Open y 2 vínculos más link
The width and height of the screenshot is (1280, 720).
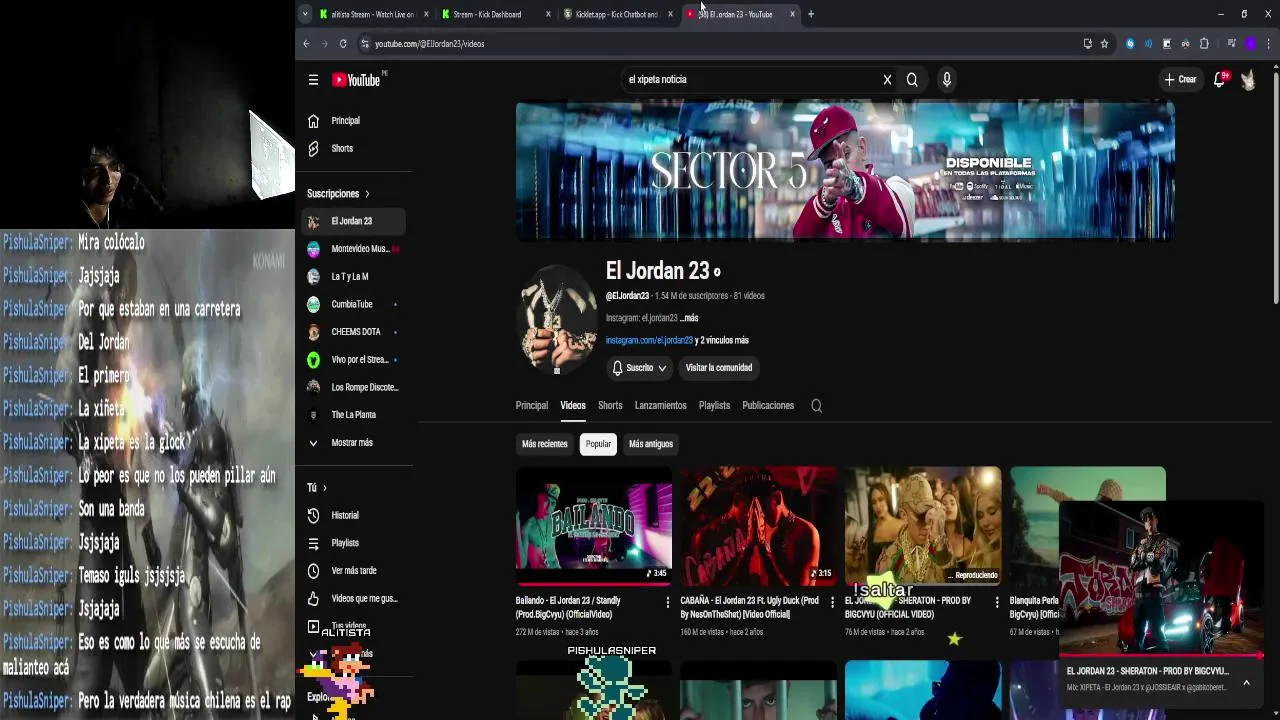(x=722, y=341)
